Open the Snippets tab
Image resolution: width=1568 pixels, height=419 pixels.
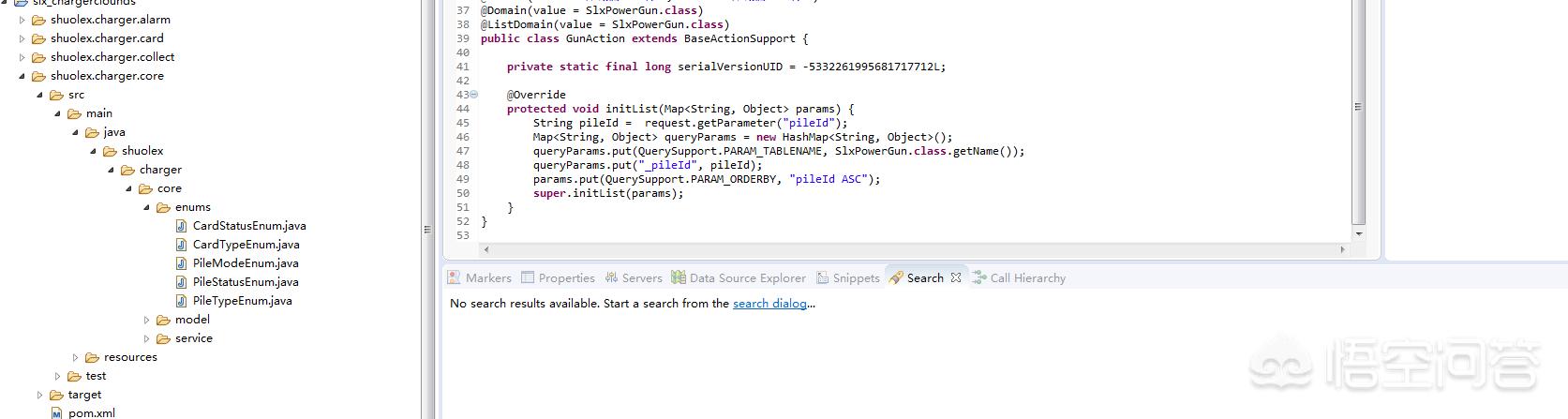[848, 278]
